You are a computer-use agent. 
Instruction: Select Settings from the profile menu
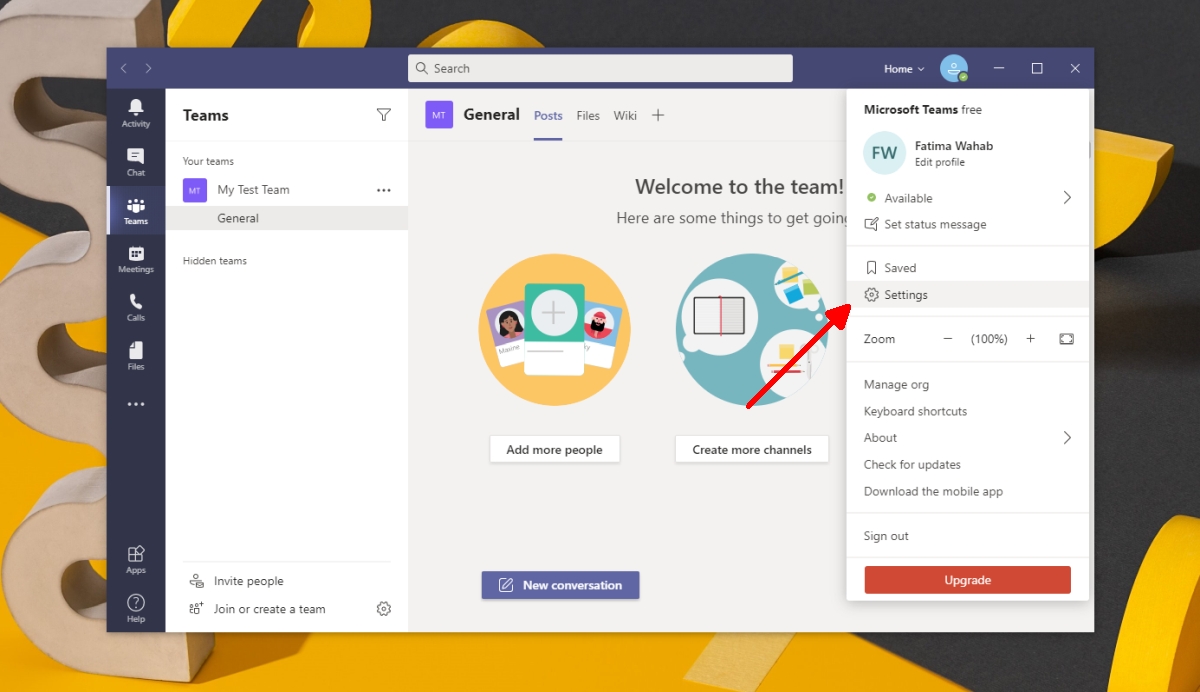coord(905,294)
